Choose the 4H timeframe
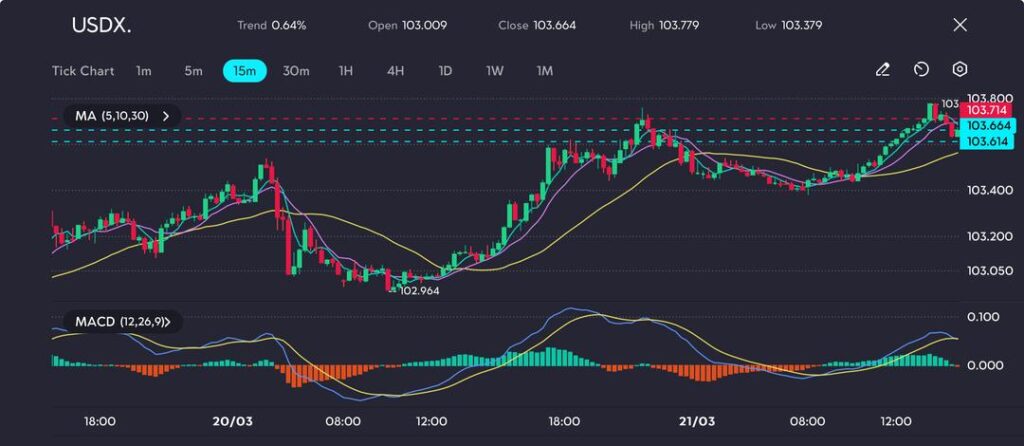 tap(395, 71)
